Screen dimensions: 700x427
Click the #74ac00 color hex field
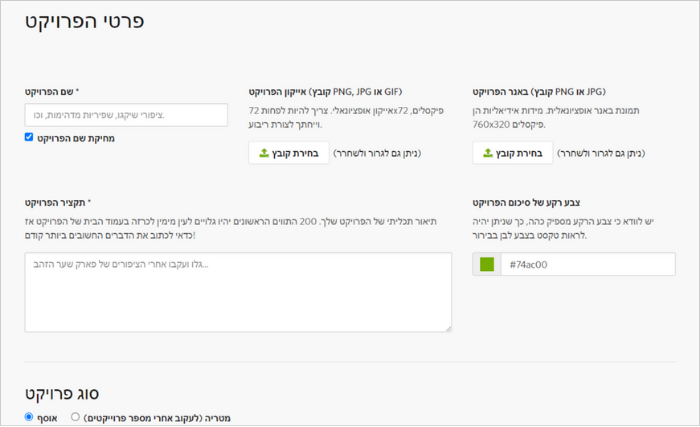[588, 264]
